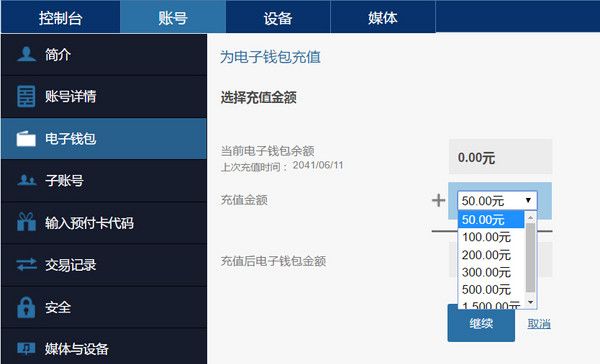The width and height of the screenshot is (600, 364).
Task: Open the 控制台 tab
Action: point(60,18)
